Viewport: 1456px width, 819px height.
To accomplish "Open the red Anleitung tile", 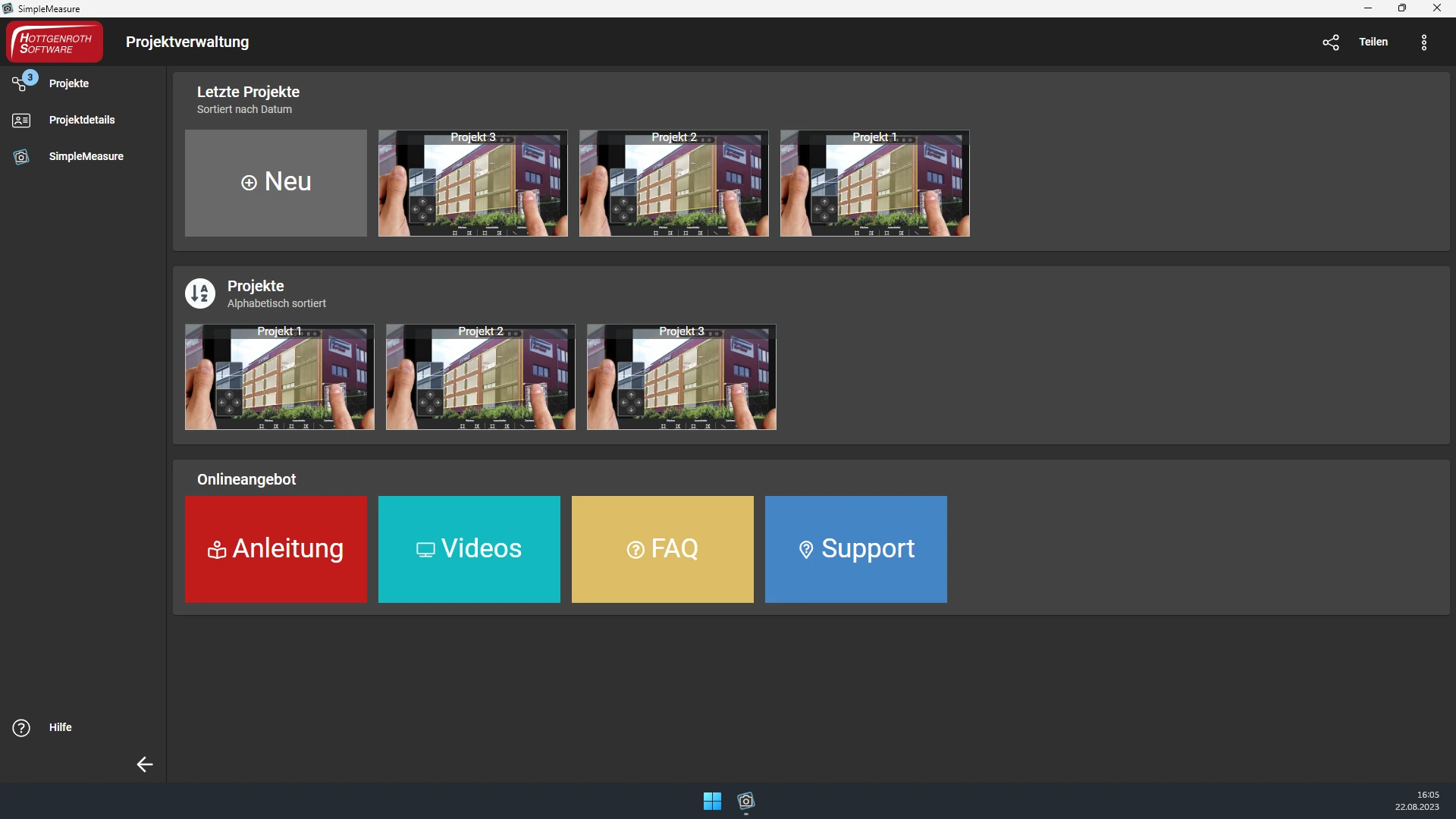I will pyautogui.click(x=276, y=549).
